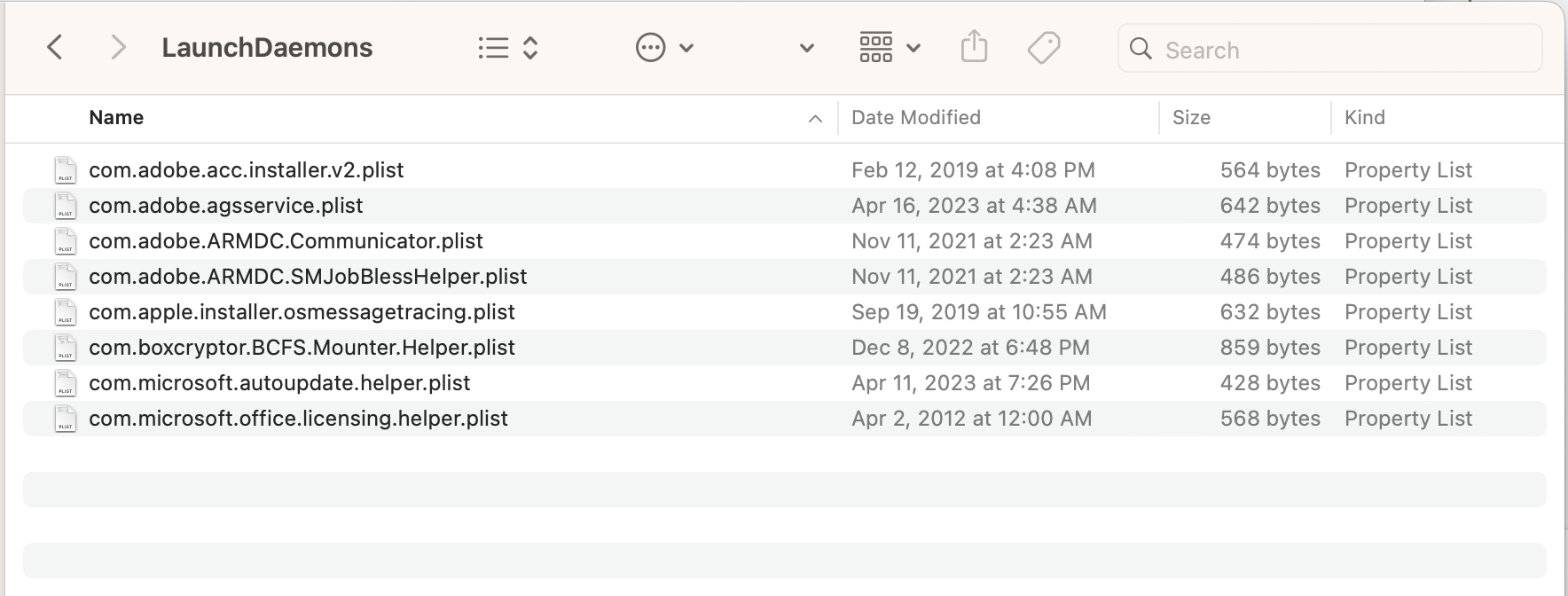The width and height of the screenshot is (1568, 596).
Task: Sort by Kind column header
Action: coord(1364,118)
